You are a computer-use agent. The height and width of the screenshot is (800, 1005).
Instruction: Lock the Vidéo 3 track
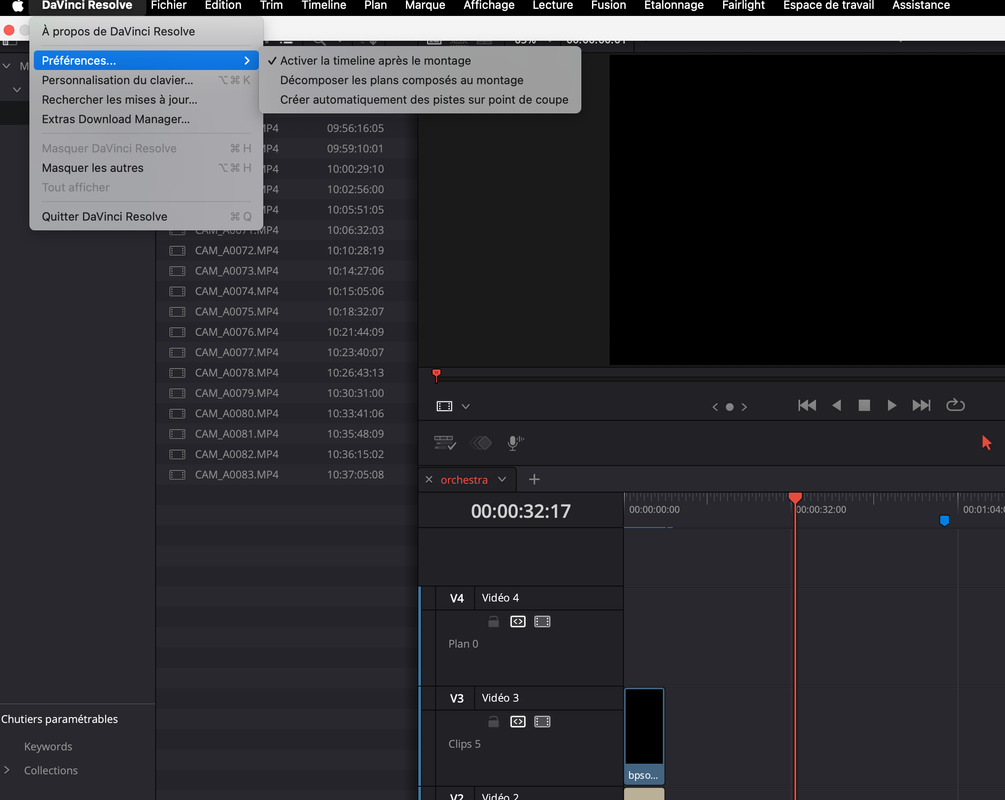click(x=493, y=722)
